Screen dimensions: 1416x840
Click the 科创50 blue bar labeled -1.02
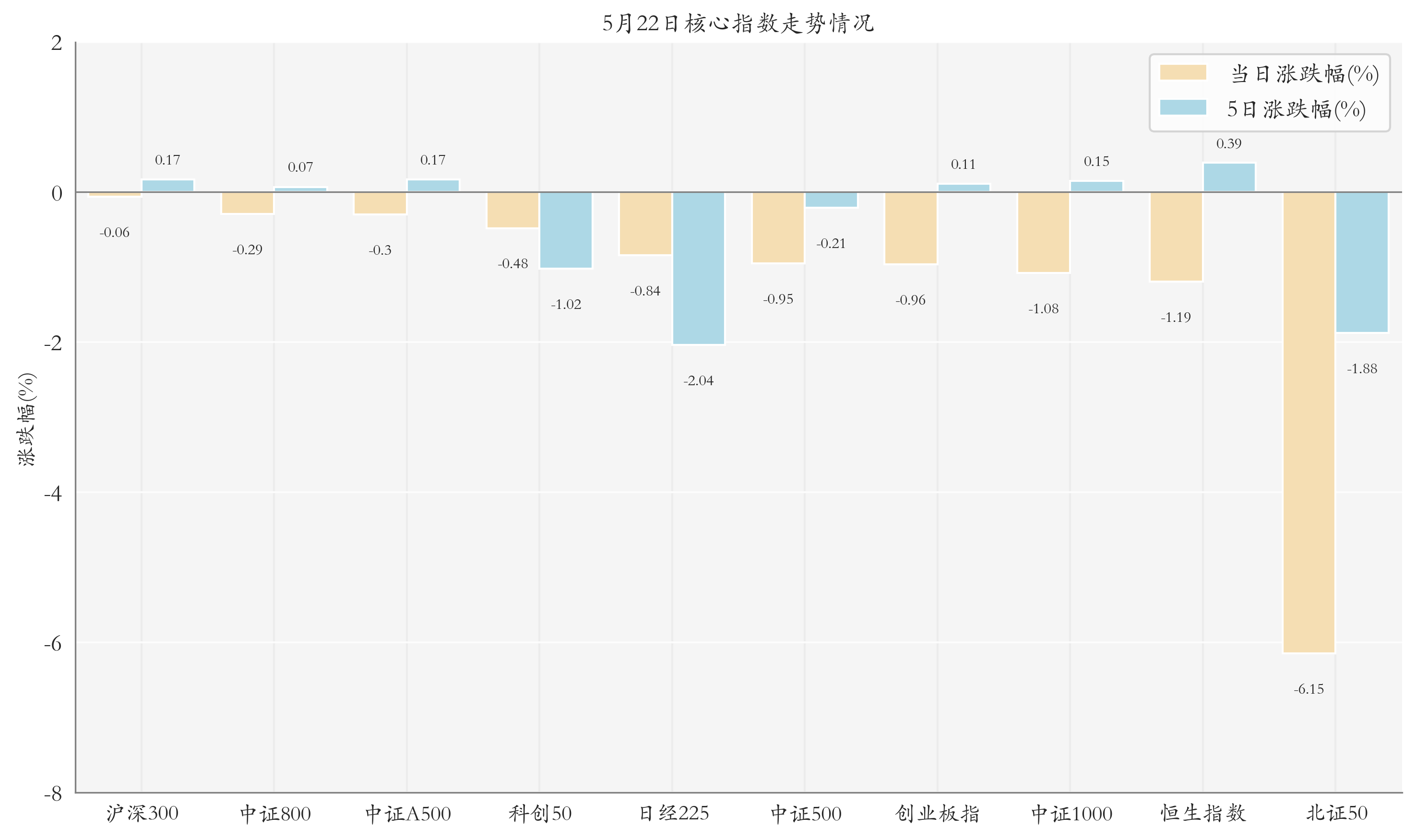tap(565, 230)
